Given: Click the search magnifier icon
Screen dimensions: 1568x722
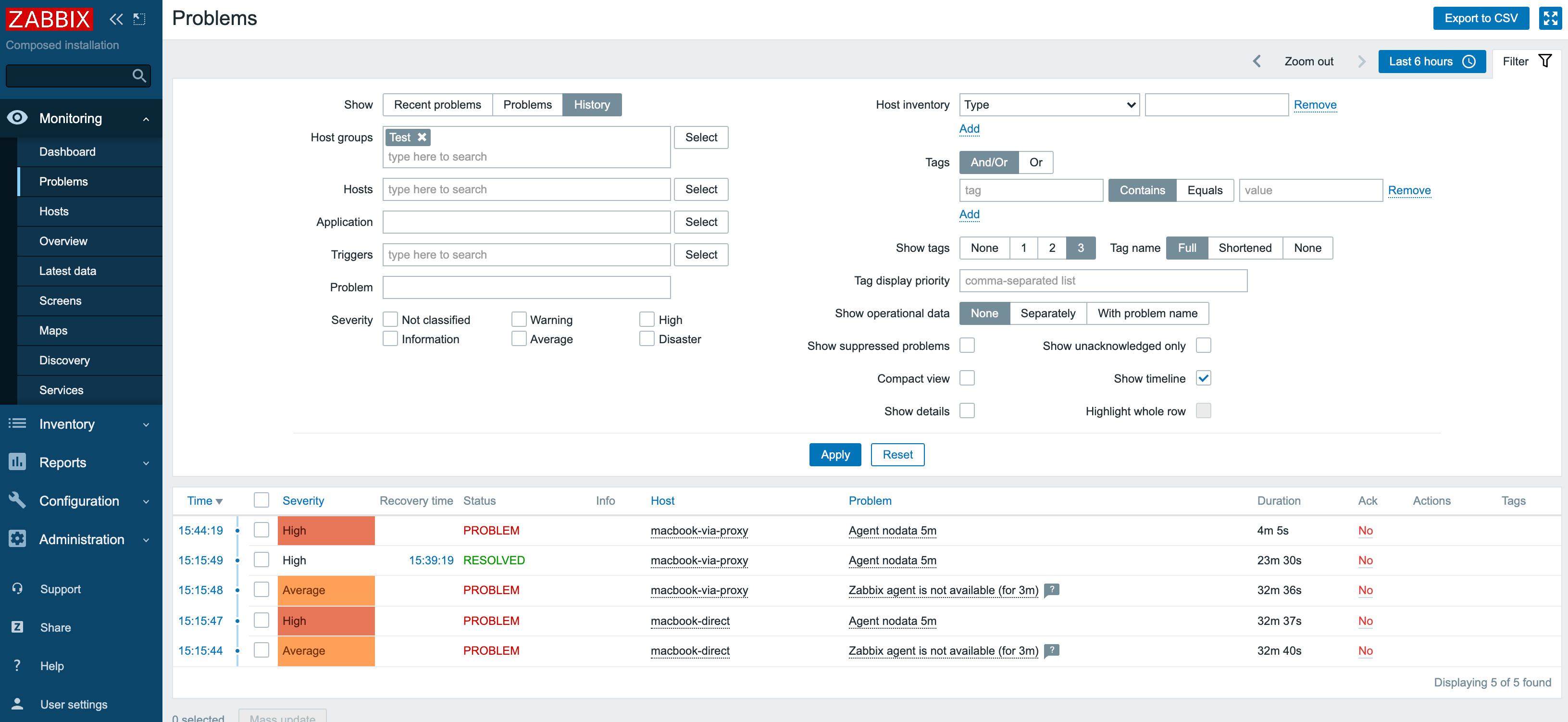Looking at the screenshot, I should 139,75.
